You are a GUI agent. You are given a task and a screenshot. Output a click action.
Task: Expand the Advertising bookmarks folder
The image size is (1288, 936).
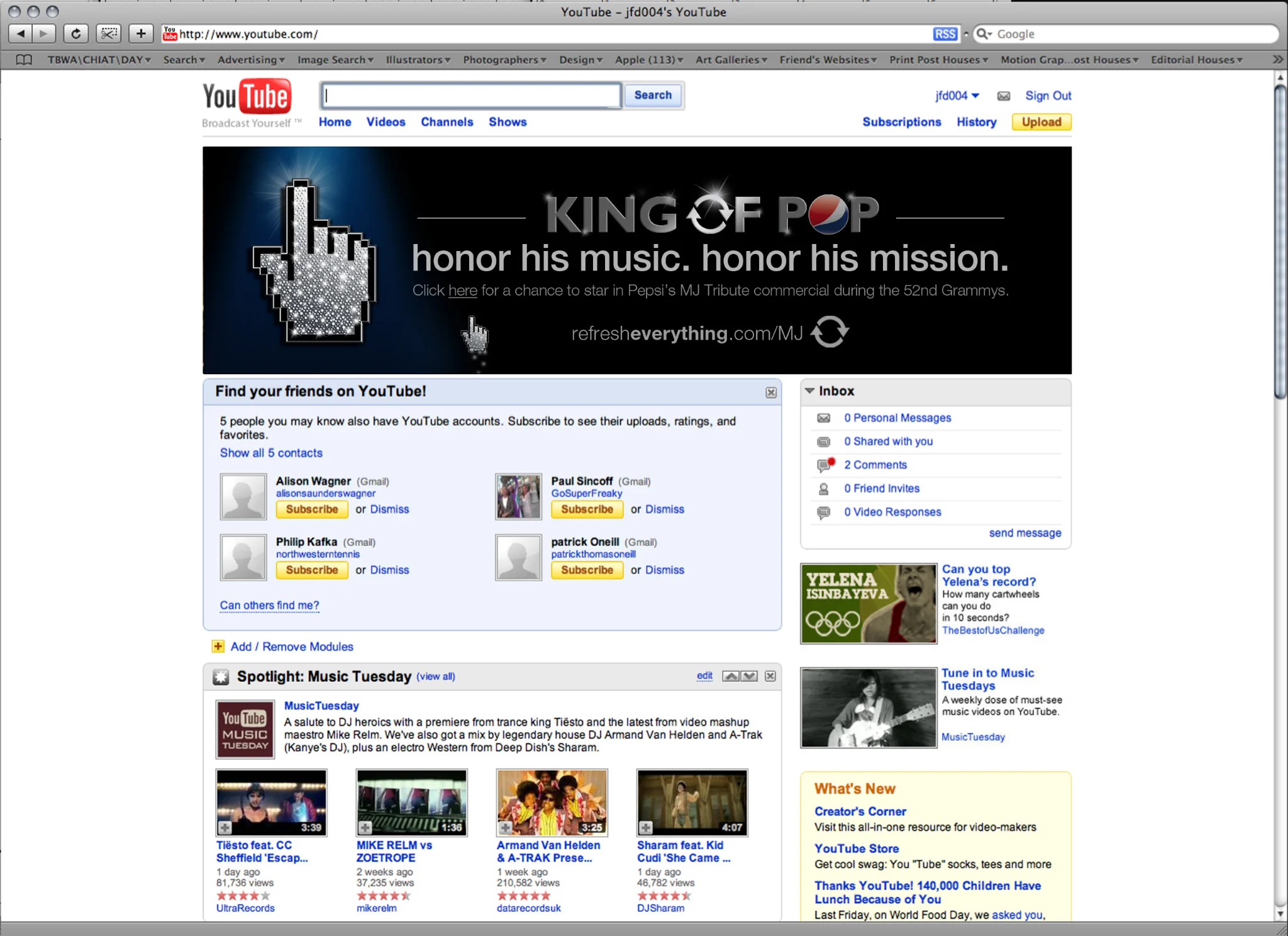[x=251, y=60]
